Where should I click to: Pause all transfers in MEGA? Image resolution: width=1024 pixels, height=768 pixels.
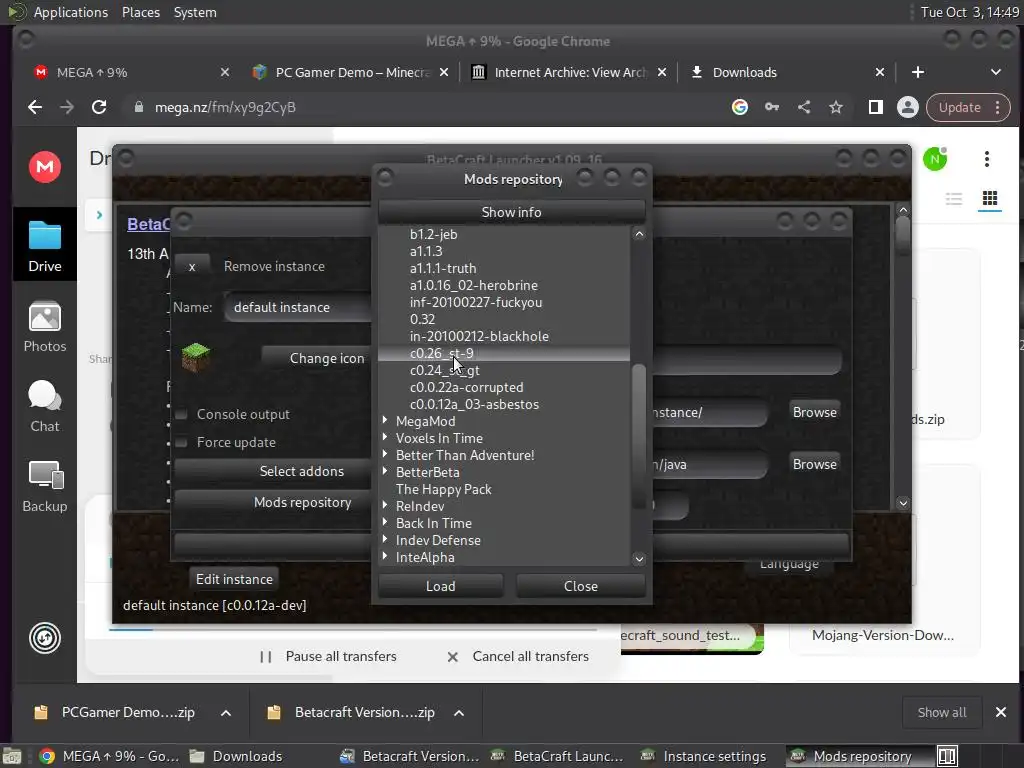328,656
